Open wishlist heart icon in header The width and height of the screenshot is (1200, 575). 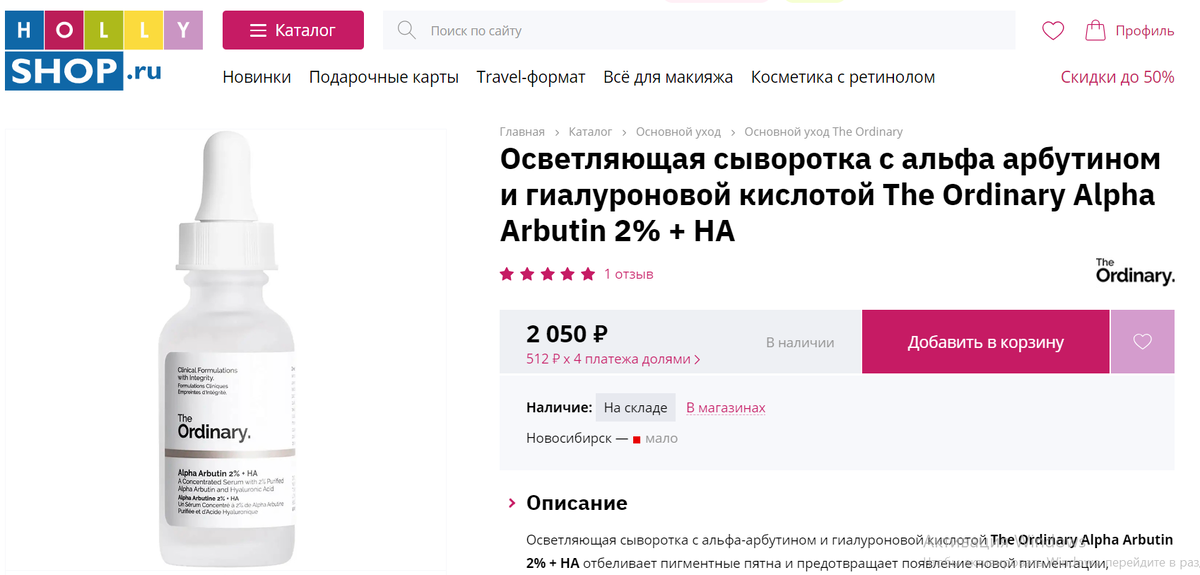1053,31
